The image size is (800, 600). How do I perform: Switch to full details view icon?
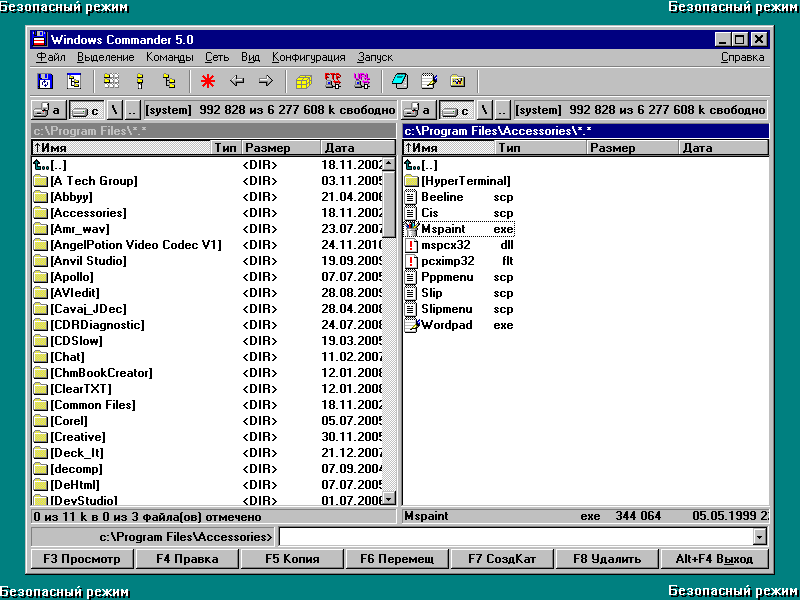click(140, 81)
